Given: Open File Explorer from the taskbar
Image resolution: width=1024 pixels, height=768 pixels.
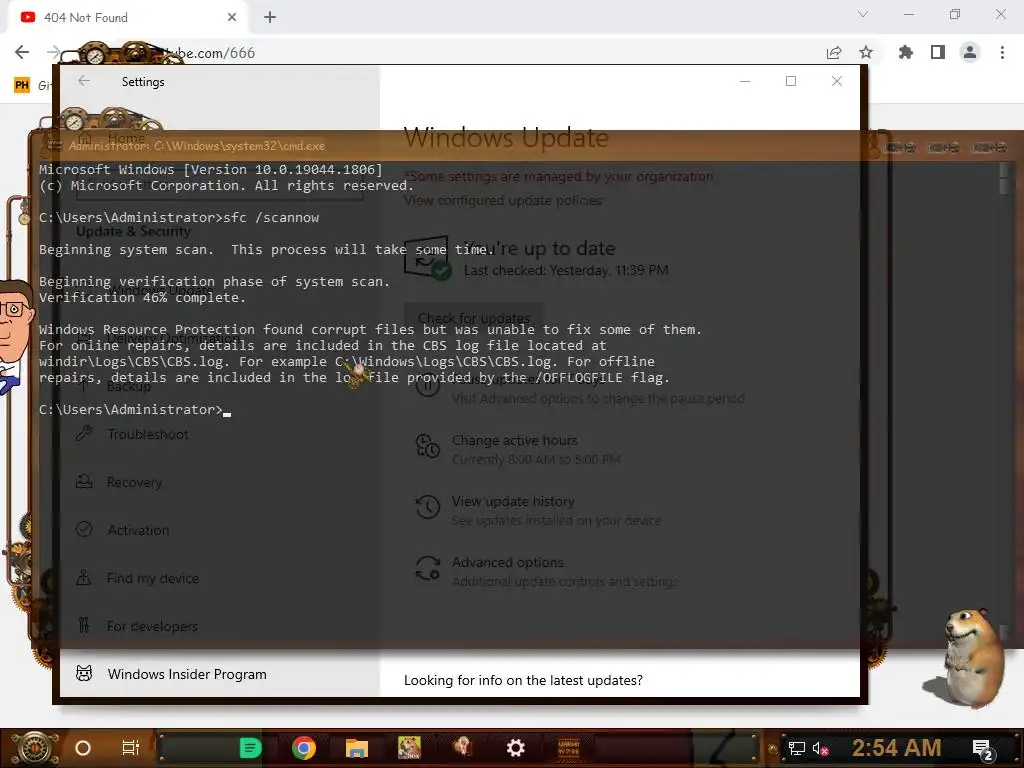Looking at the screenshot, I should 357,748.
